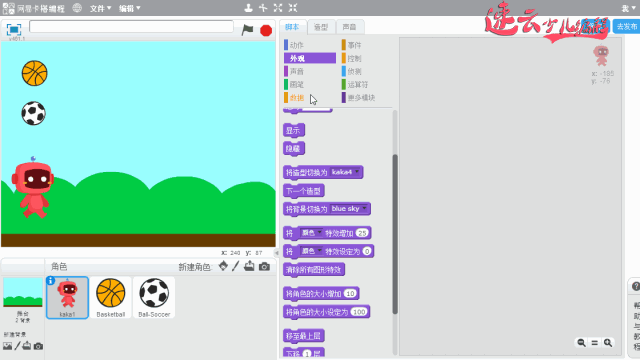Open the 文件 menu
The height and width of the screenshot is (360, 640).
(100, 8)
